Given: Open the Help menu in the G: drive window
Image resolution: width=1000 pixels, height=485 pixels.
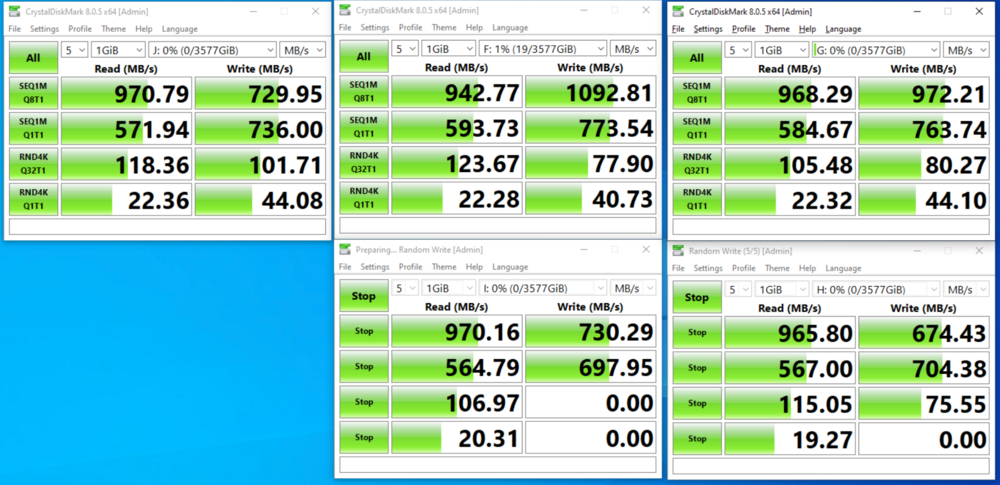Looking at the screenshot, I should 807,29.
